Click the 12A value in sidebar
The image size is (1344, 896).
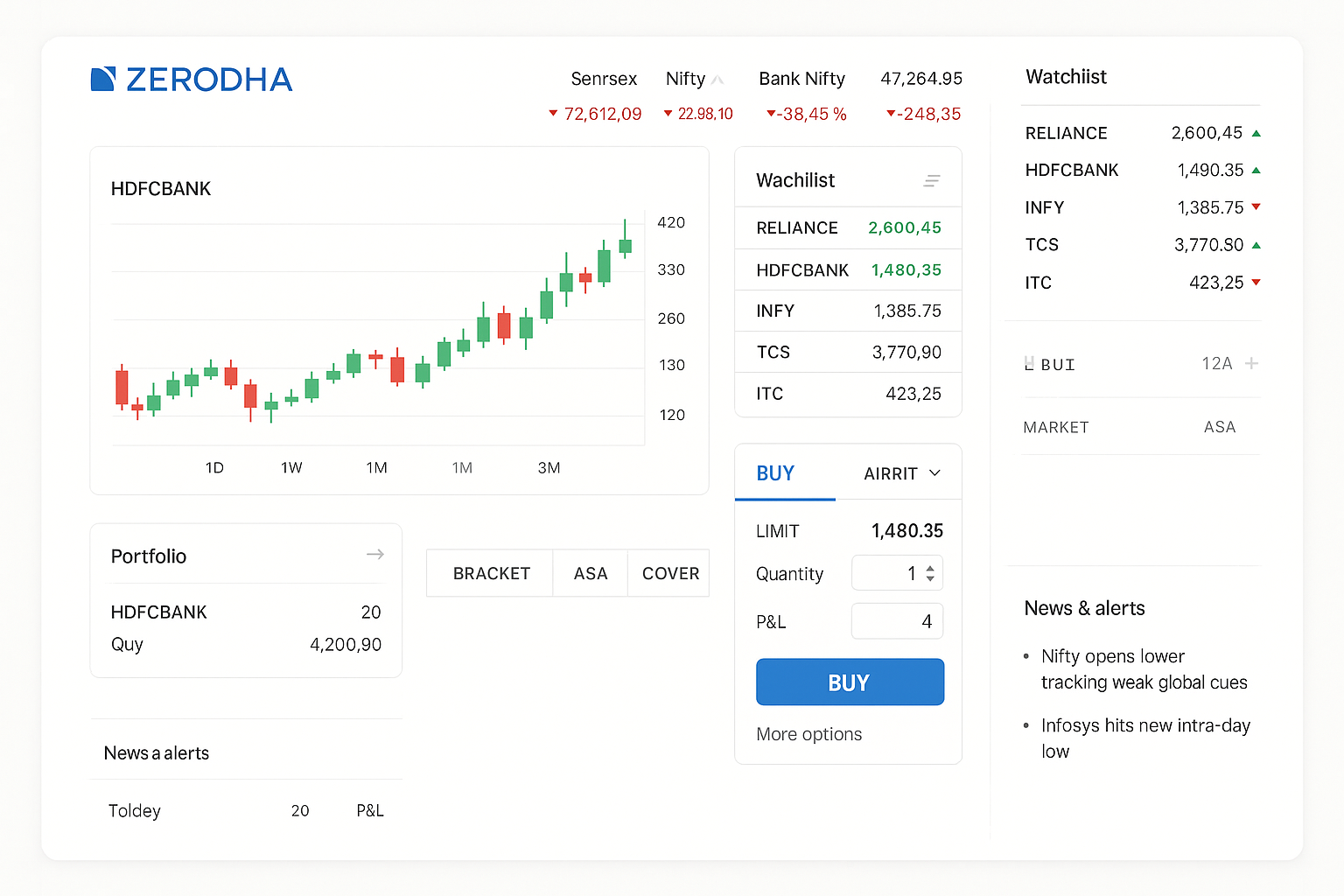click(x=1217, y=363)
